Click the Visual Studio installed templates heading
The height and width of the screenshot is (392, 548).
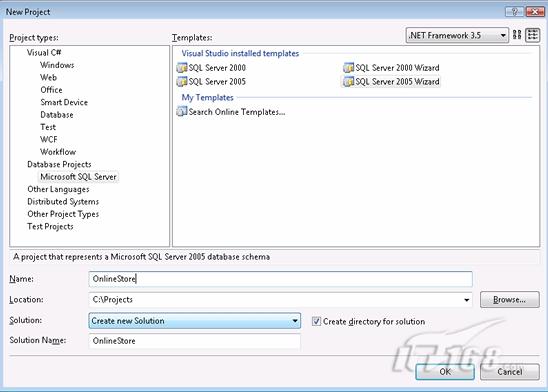[x=240, y=53]
